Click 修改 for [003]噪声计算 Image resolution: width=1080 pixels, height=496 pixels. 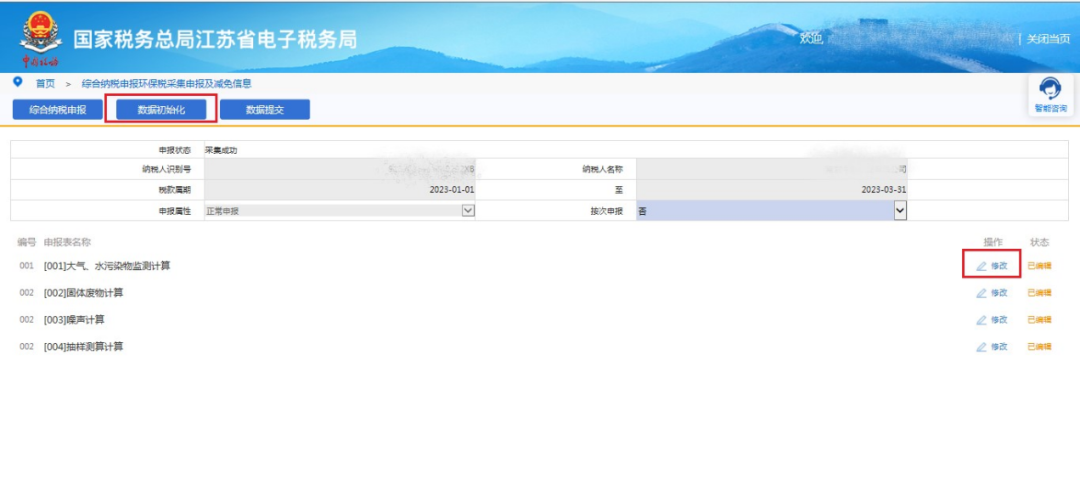tap(999, 320)
